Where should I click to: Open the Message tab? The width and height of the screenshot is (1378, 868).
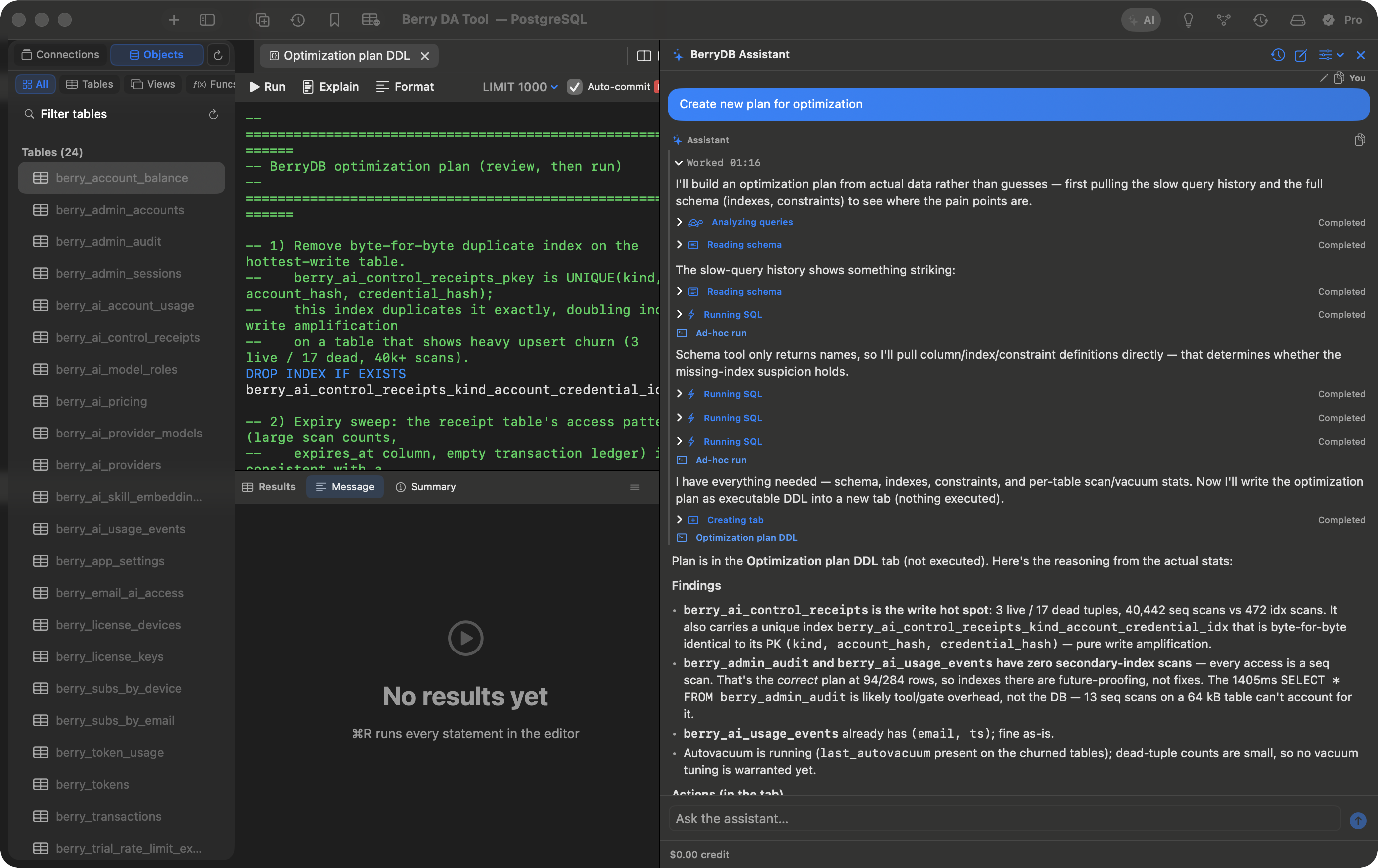click(x=345, y=487)
